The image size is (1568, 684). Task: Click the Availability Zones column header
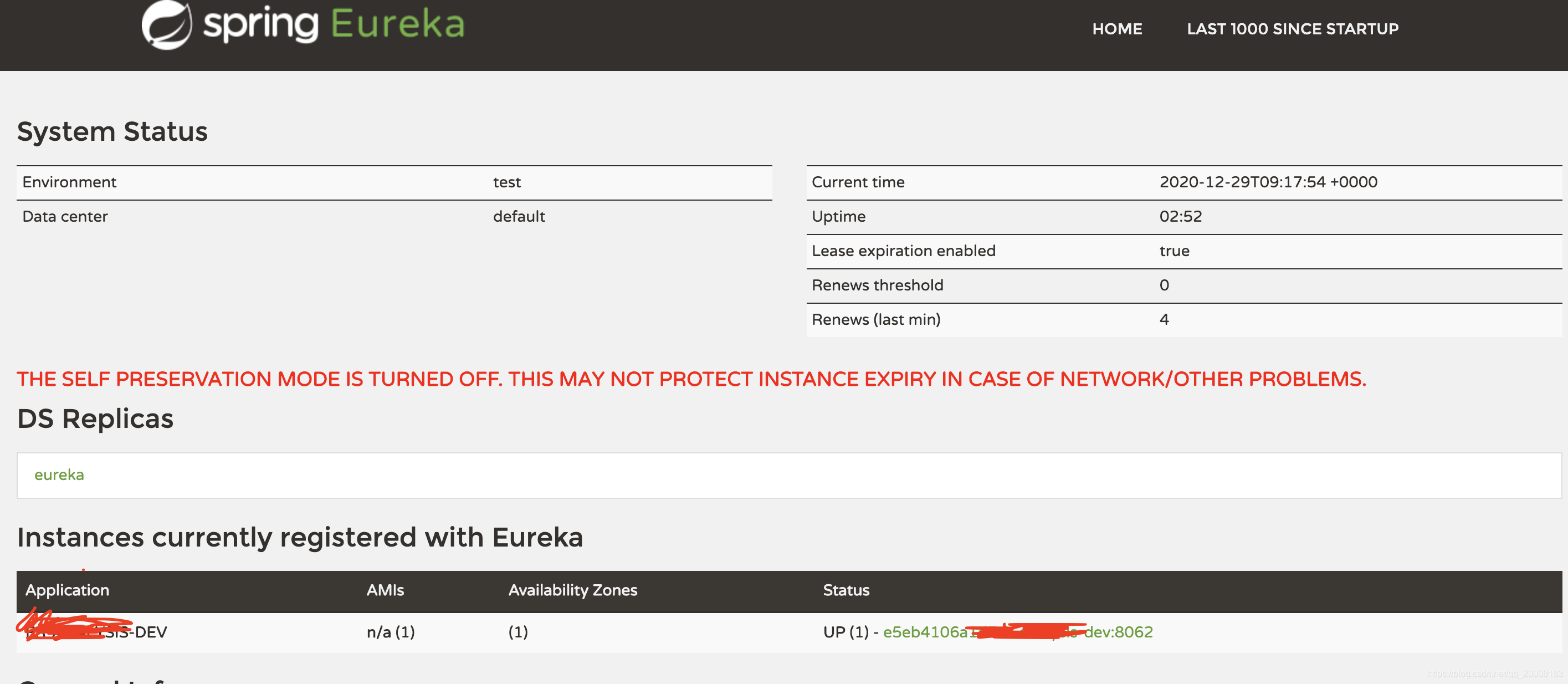tap(573, 590)
